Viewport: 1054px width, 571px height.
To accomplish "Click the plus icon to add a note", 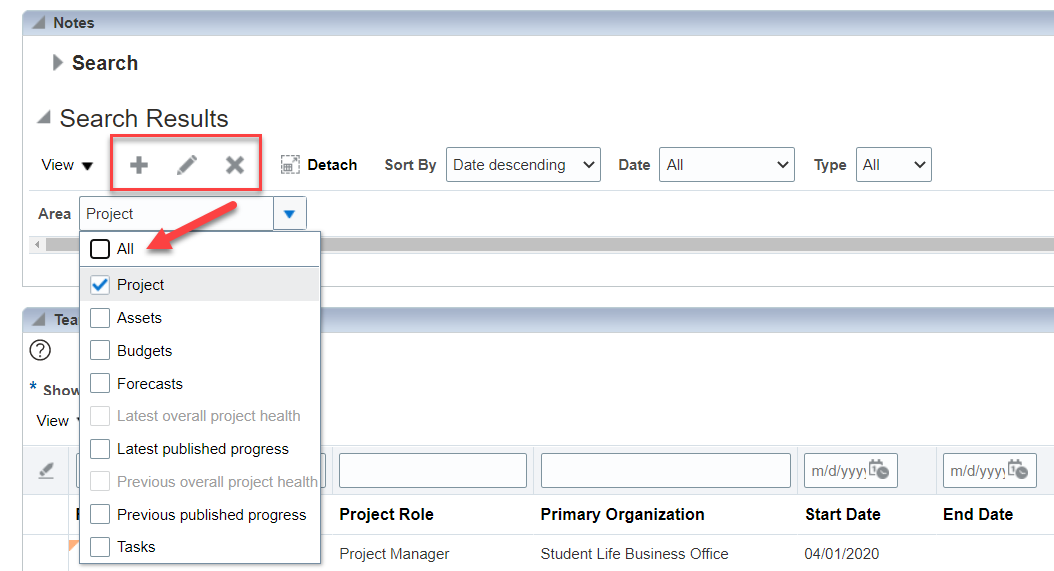I will pos(139,165).
